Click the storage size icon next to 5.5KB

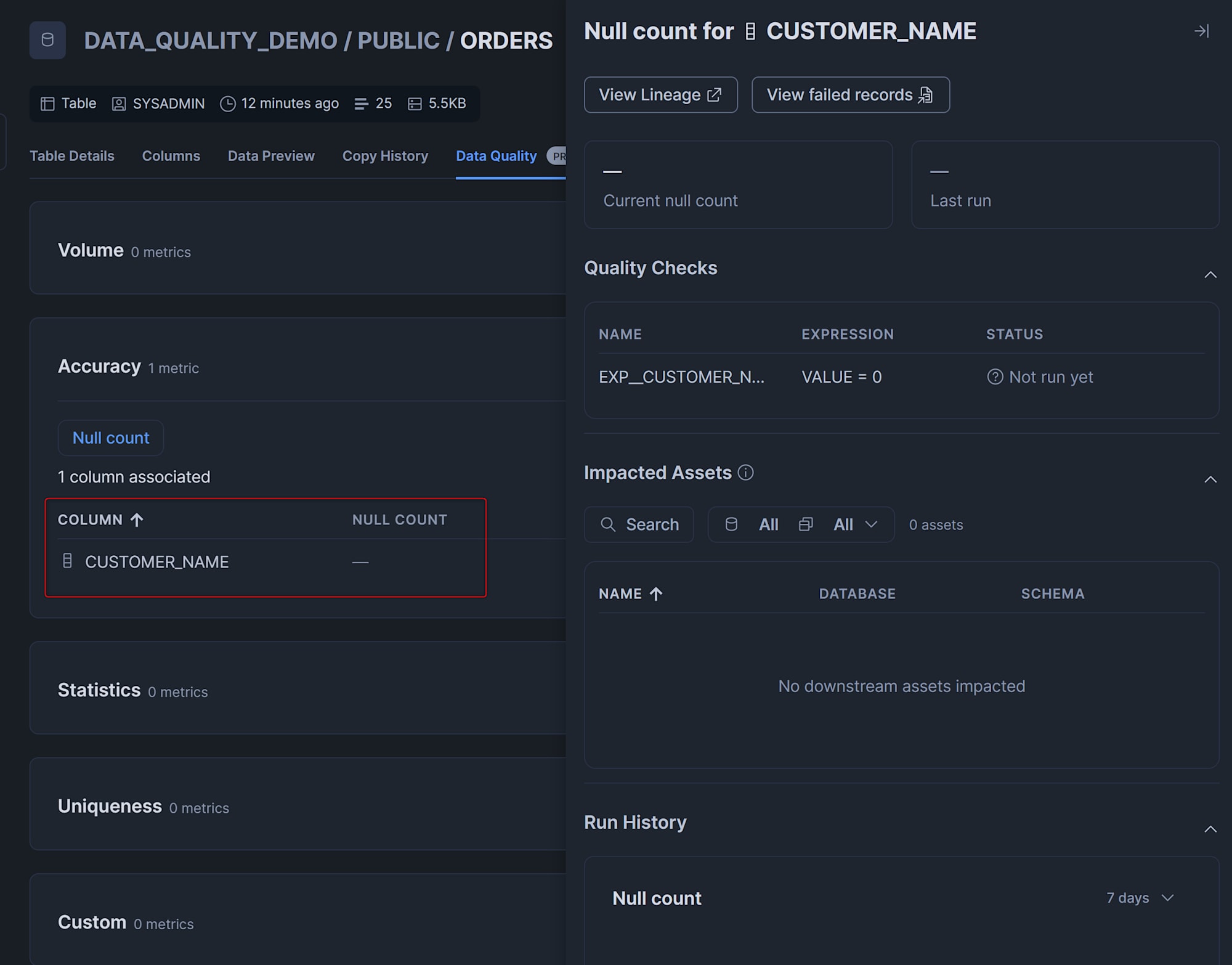click(x=415, y=104)
